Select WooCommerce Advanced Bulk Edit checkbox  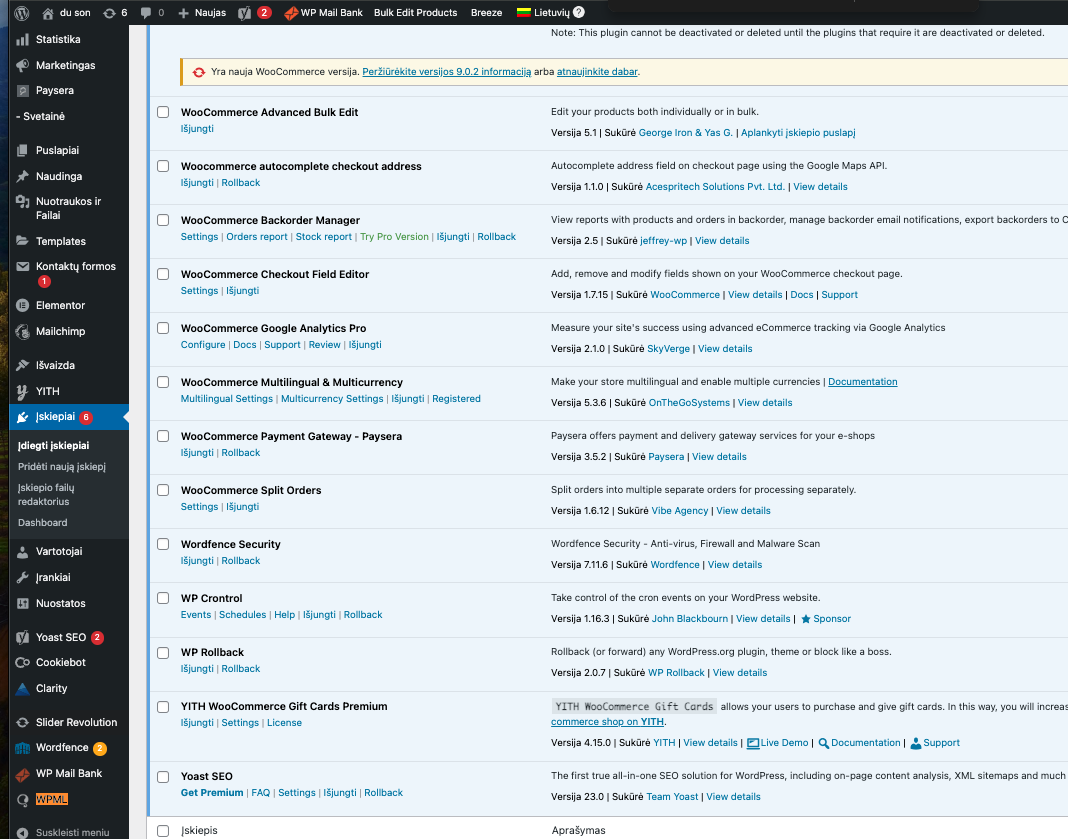[163, 112]
